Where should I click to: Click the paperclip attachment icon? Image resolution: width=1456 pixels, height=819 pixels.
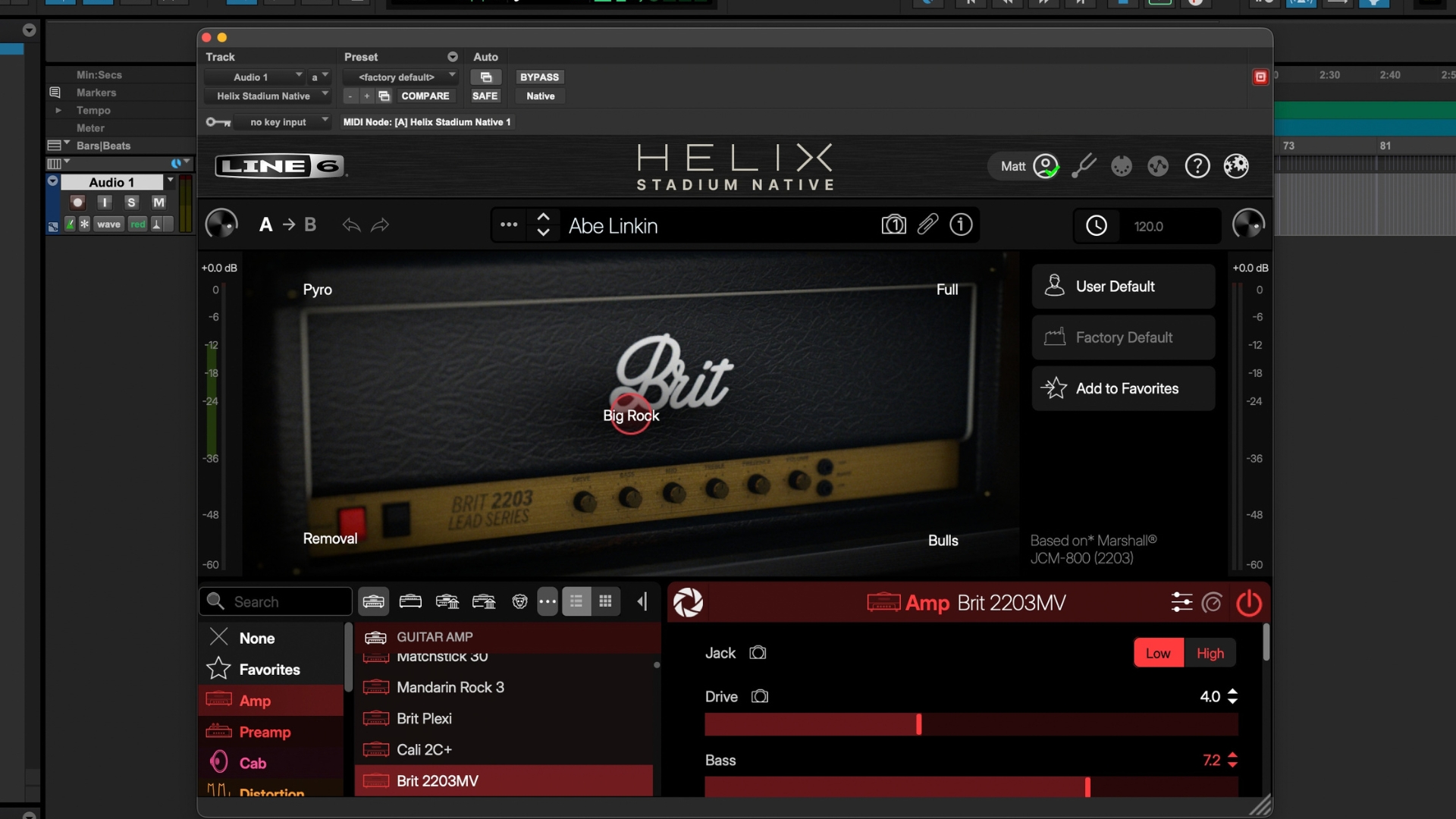(x=927, y=224)
